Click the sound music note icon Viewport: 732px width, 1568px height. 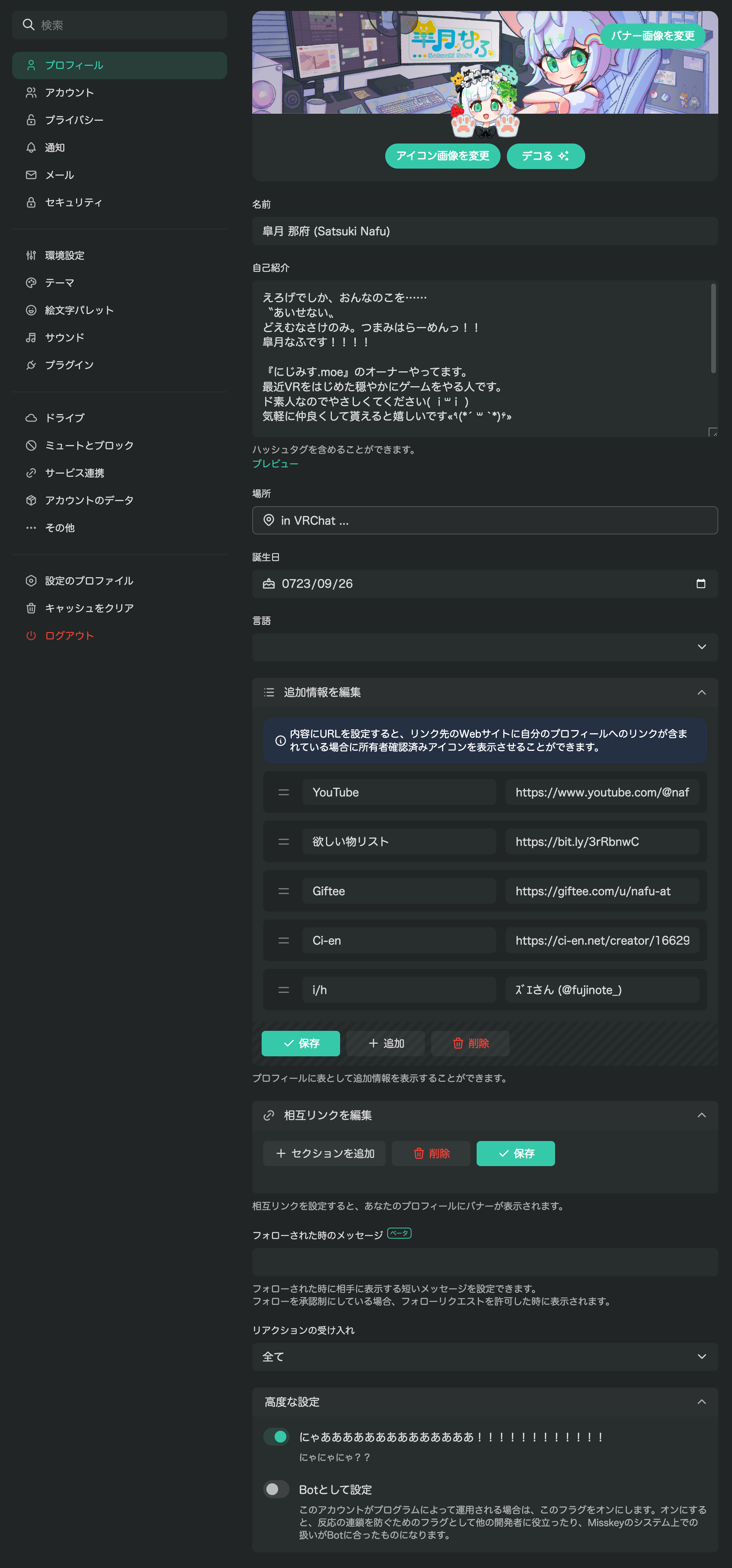pyautogui.click(x=31, y=337)
